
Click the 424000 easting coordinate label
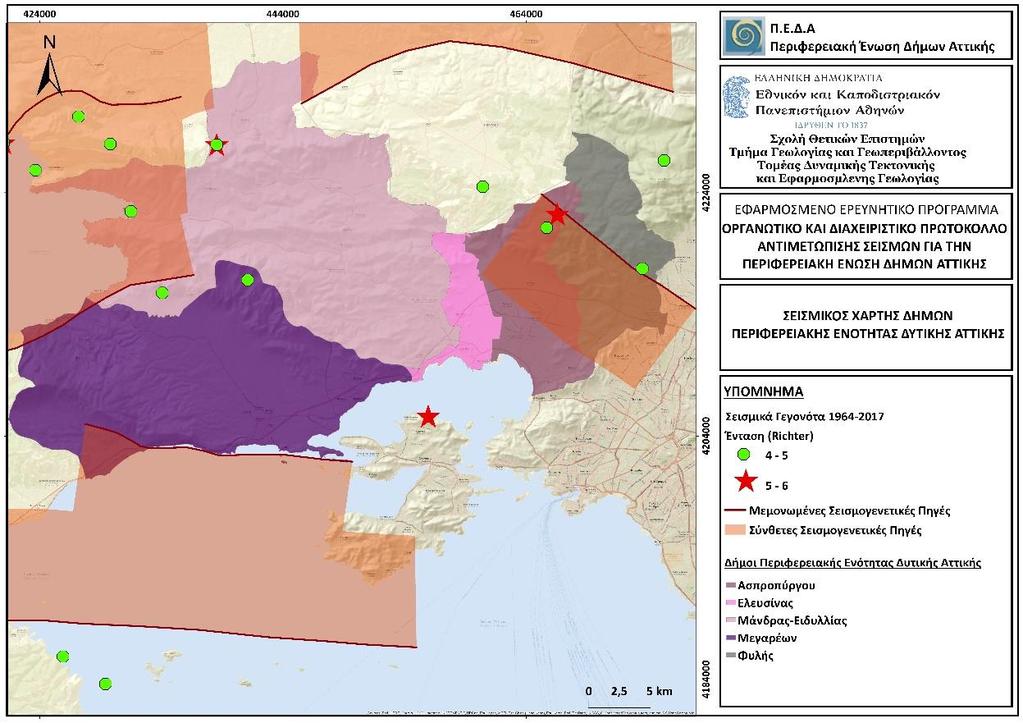[40, 14]
